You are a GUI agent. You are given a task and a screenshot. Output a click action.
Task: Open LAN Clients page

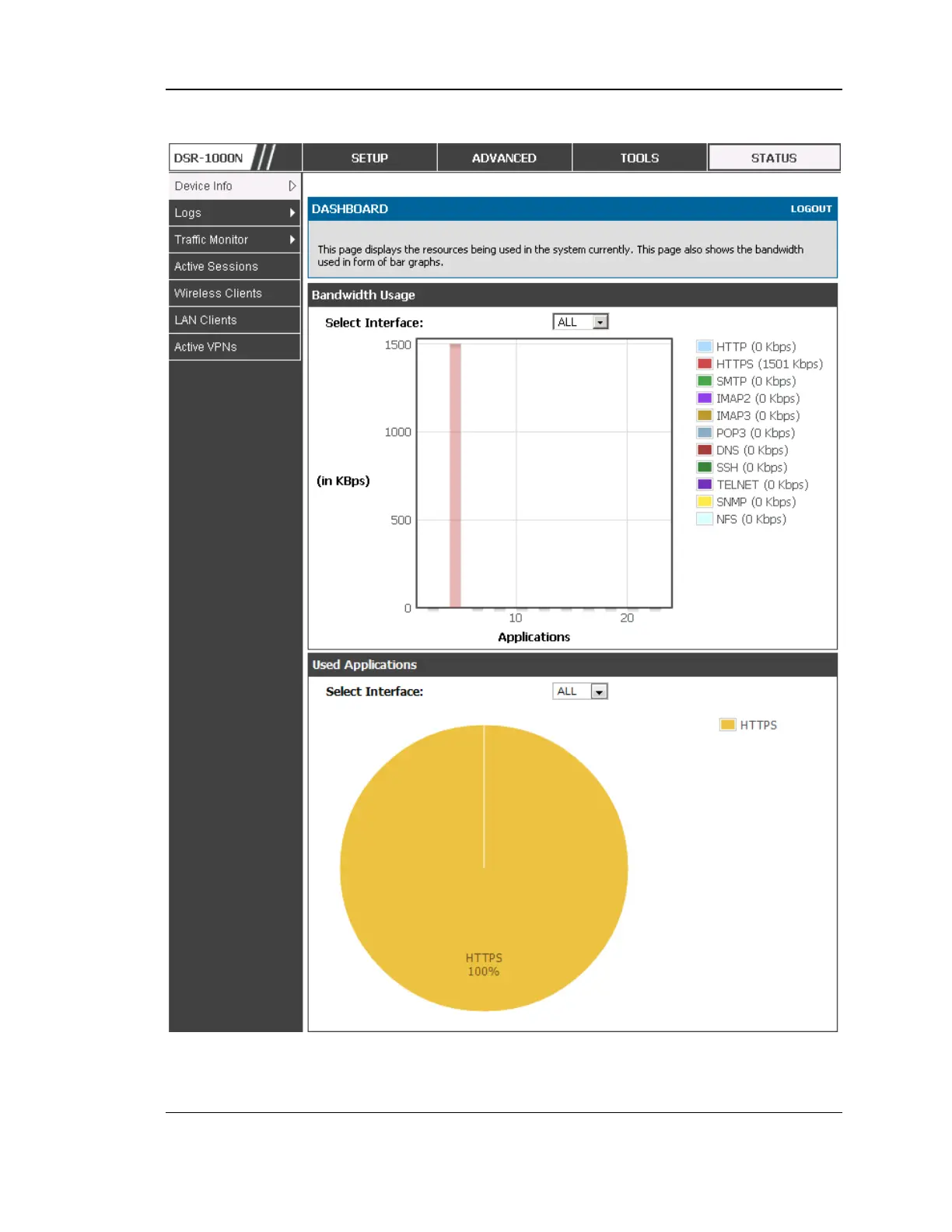click(x=205, y=320)
